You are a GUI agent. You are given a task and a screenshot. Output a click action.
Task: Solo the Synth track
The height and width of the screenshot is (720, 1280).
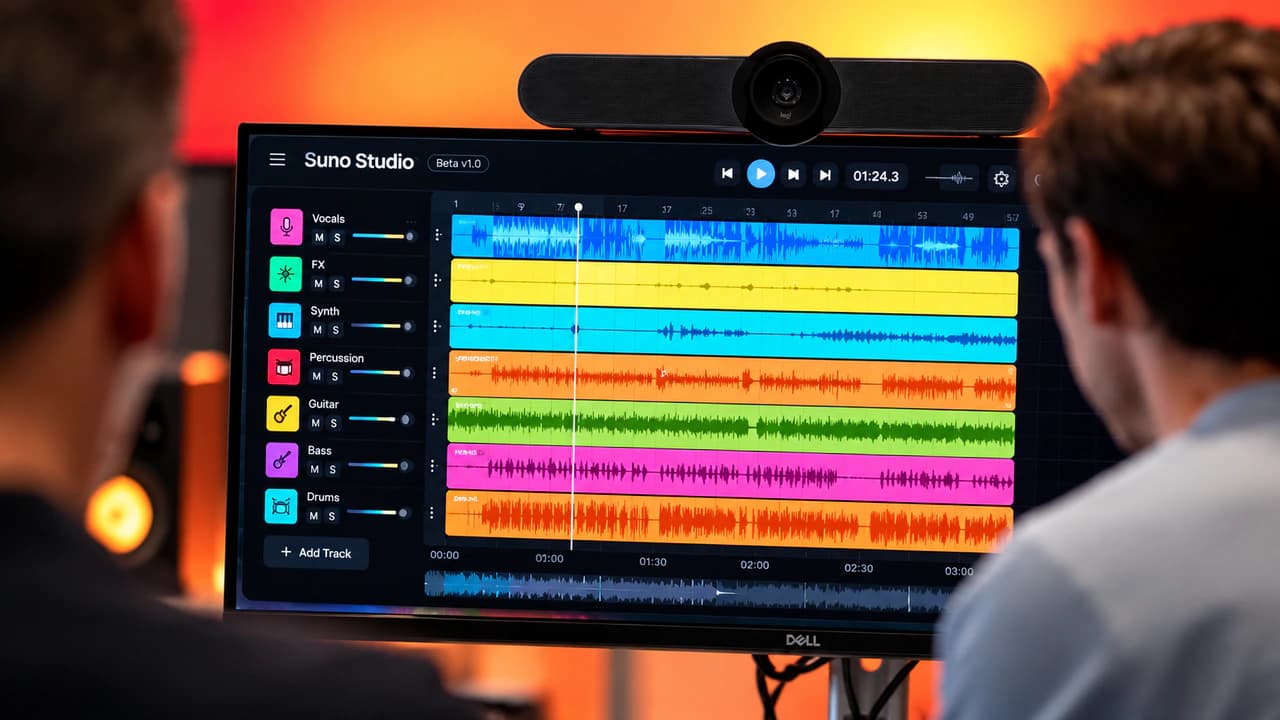336,330
